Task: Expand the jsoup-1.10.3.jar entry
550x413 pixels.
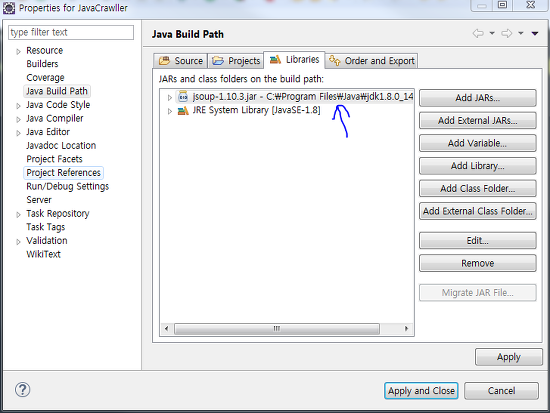Action: [x=170, y=97]
